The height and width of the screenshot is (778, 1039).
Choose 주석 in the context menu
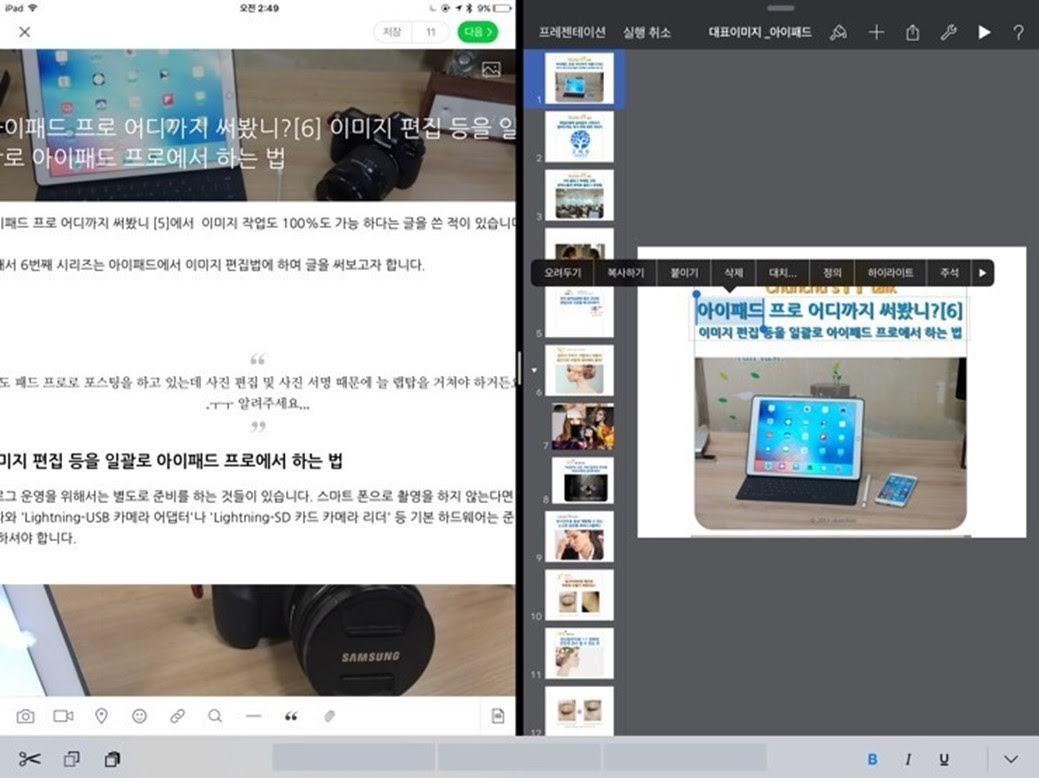click(949, 272)
